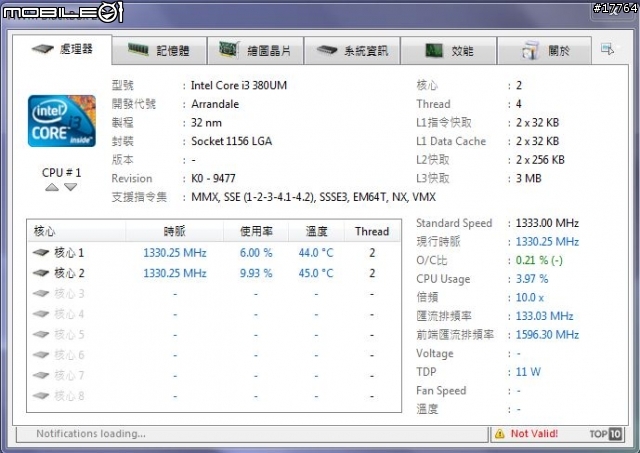Click the Thread column header
Viewport: 640px width, 453px height.
point(372,231)
